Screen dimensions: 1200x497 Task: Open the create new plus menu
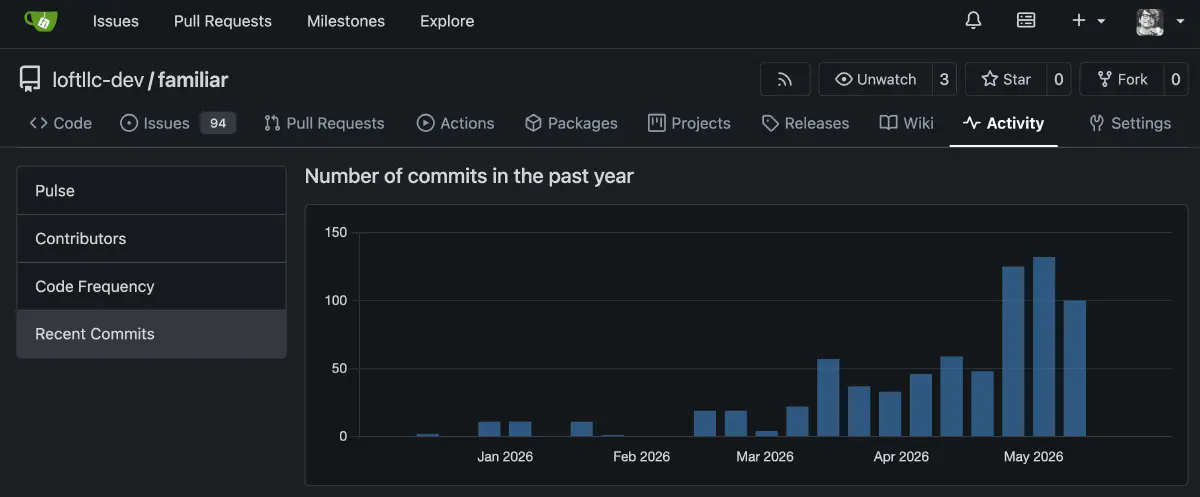pyautogui.click(x=1088, y=21)
